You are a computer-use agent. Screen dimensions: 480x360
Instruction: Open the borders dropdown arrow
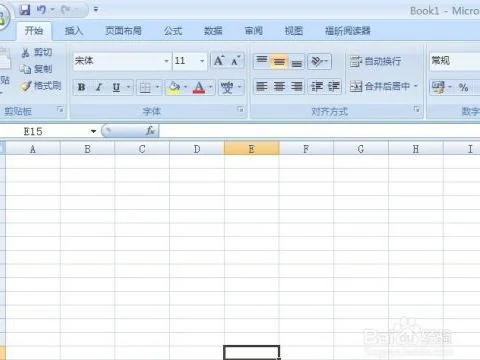click(157, 87)
